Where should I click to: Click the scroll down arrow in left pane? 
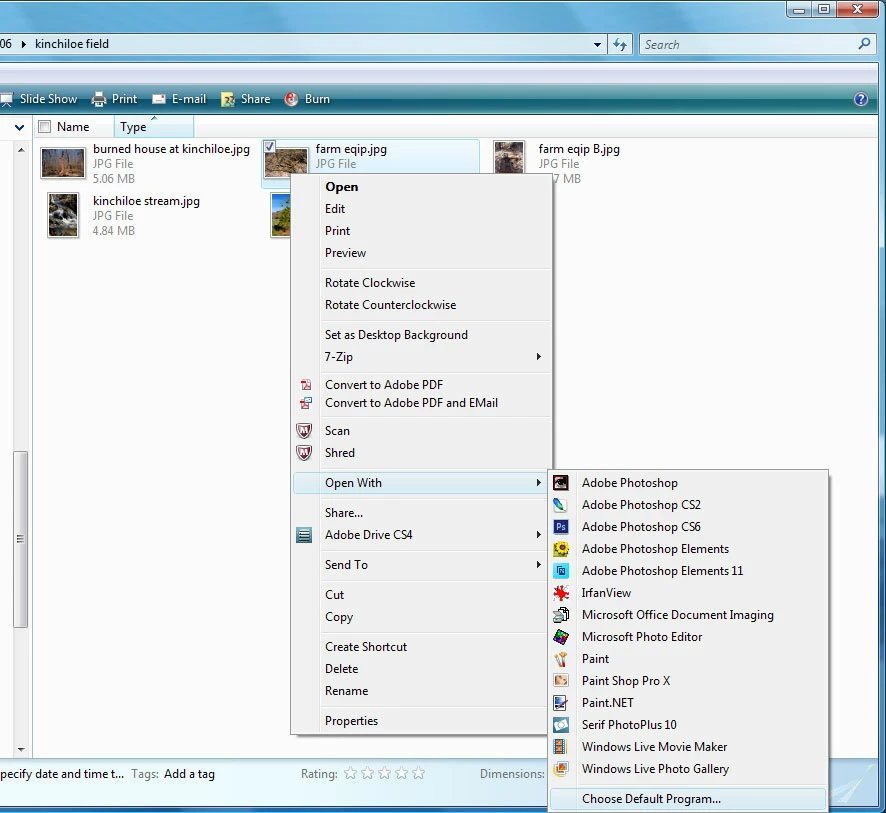pyautogui.click(x=21, y=749)
